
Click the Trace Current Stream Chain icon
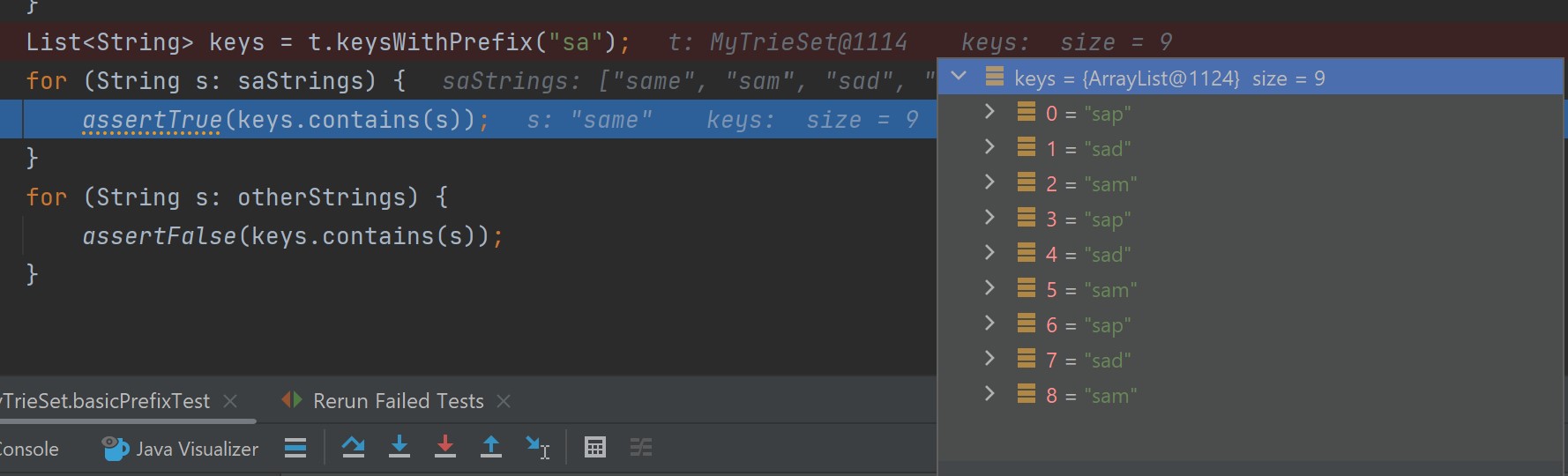641,448
